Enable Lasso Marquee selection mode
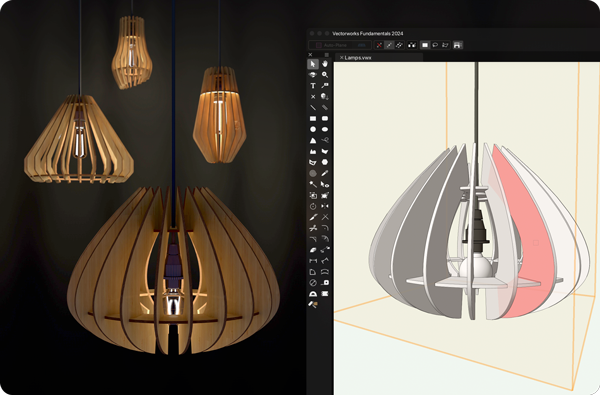Viewport: 600px width, 395px height. [x=435, y=45]
